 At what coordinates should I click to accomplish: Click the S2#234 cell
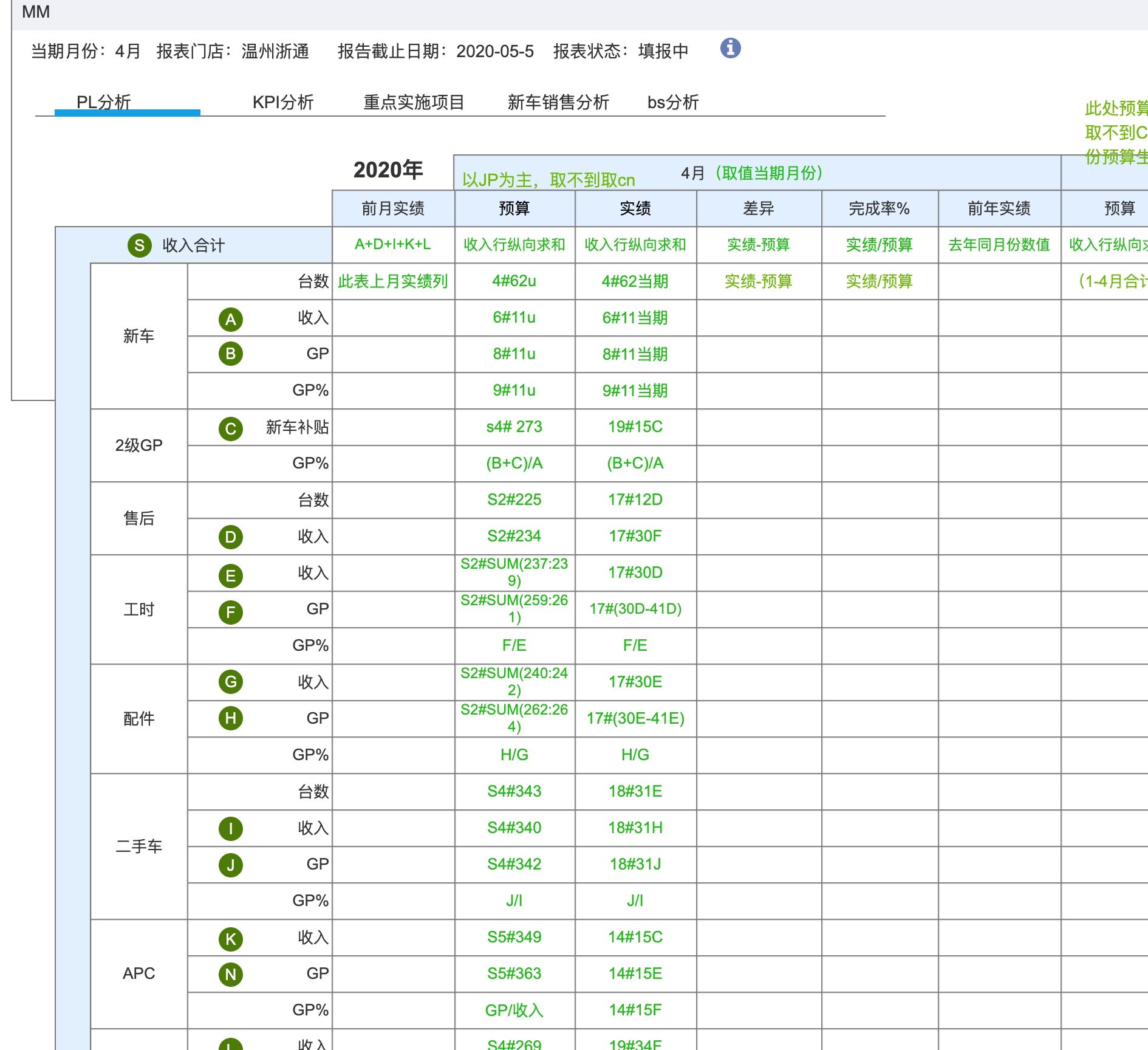(x=514, y=537)
